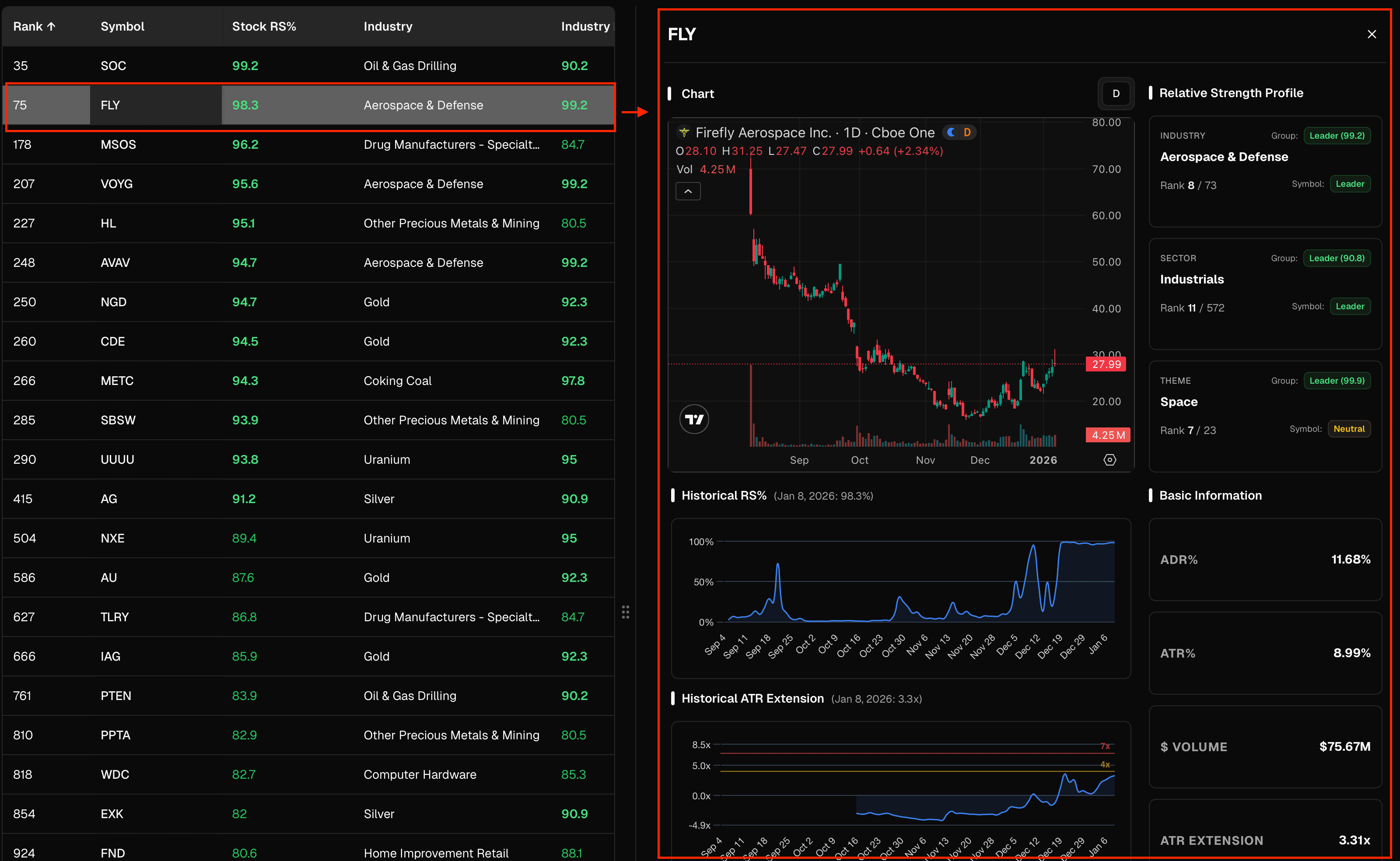Click the Neutral theme symbol badge
1400x861 pixels.
point(1349,428)
